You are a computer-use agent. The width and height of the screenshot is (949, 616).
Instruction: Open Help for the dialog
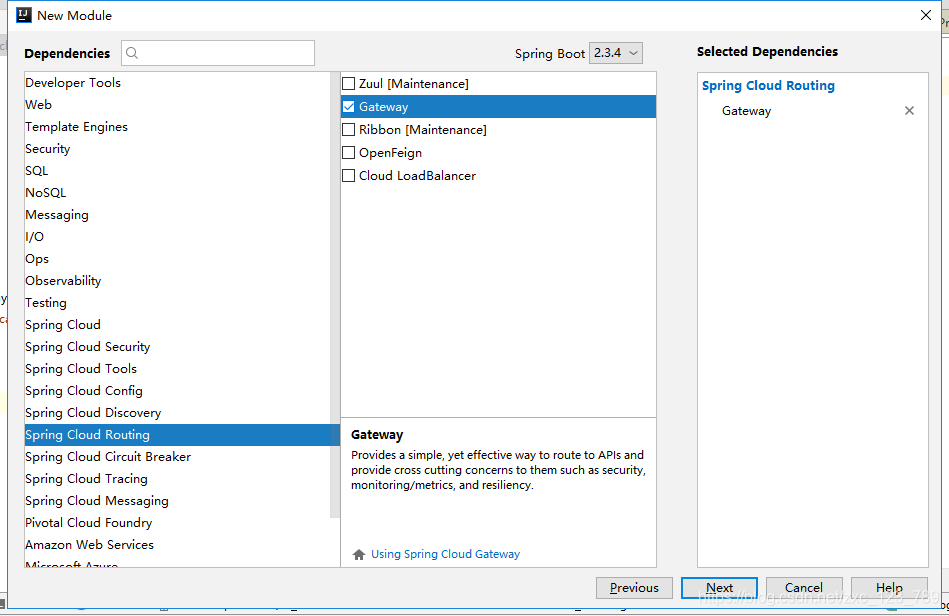[x=888, y=588]
